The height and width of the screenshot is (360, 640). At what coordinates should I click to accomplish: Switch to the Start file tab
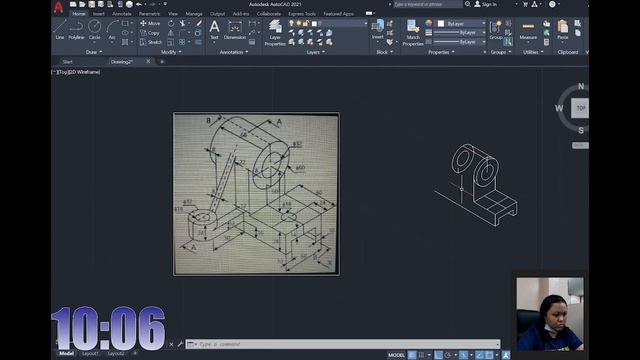pyautogui.click(x=68, y=62)
